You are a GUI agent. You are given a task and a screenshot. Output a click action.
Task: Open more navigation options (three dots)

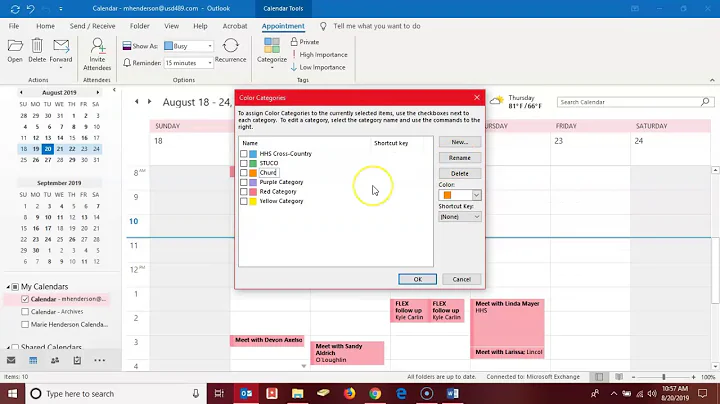(x=100, y=360)
